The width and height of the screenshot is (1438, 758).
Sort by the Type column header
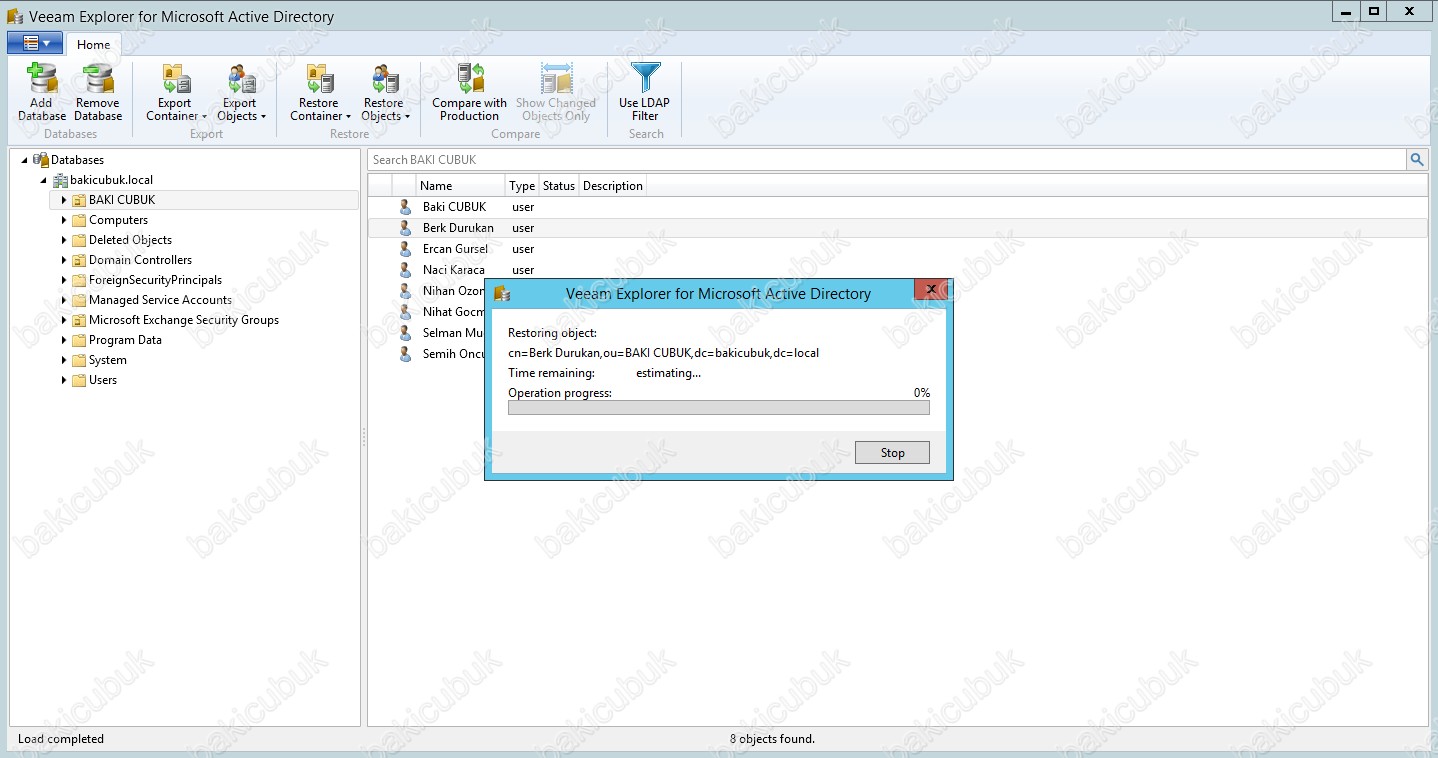521,186
